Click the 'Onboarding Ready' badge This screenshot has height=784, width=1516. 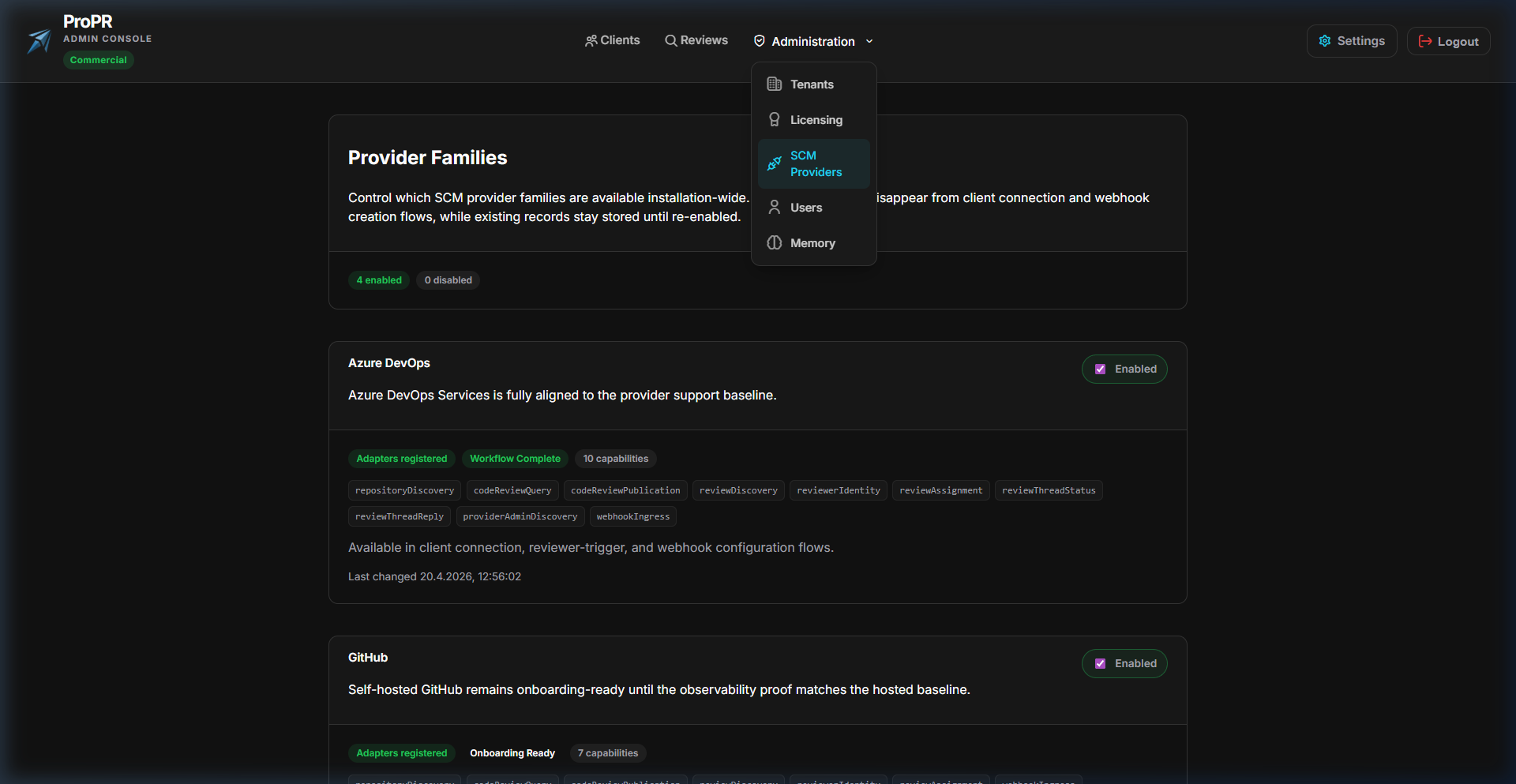coord(512,753)
